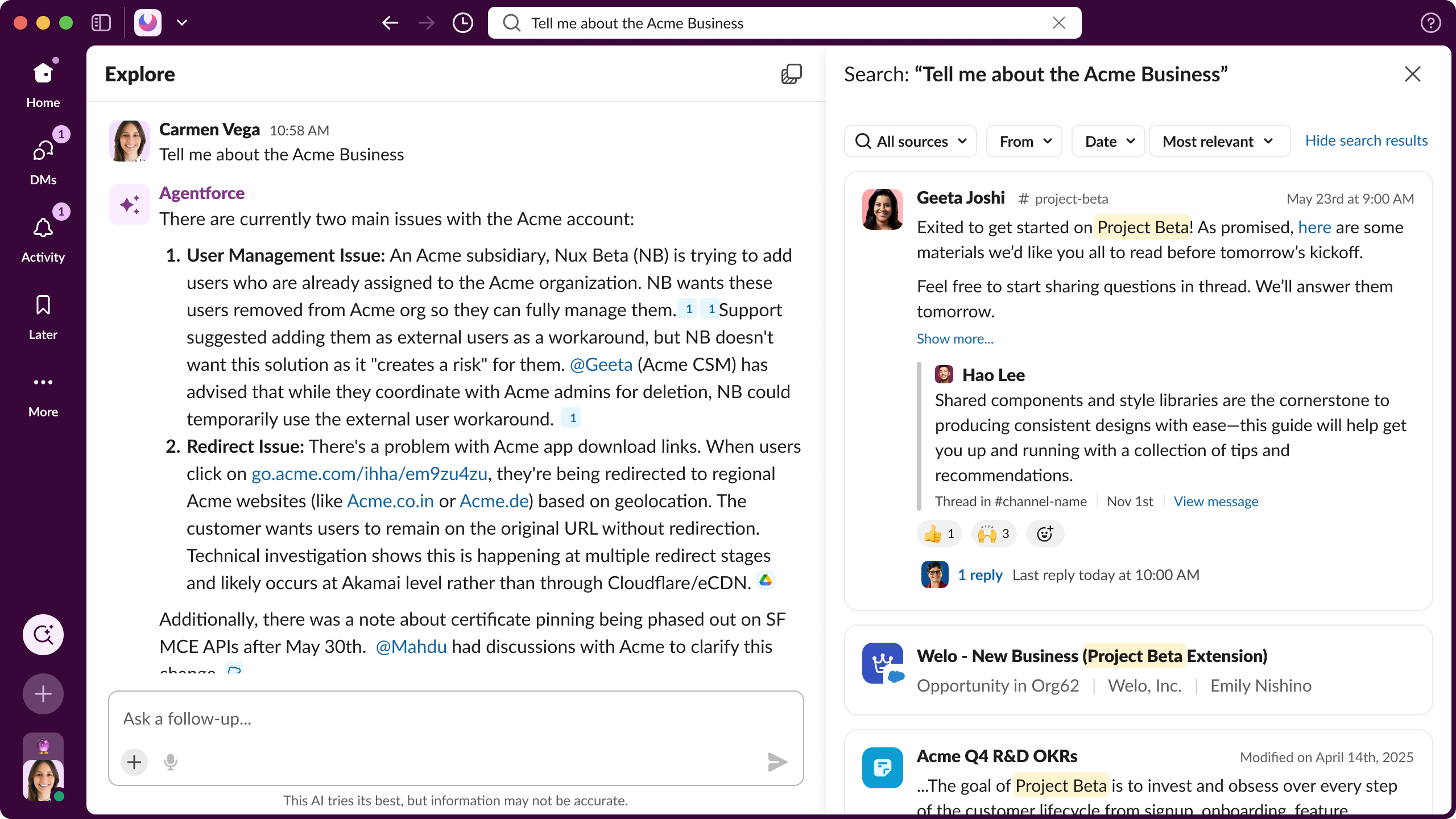Expand the workspace switcher chevron
Image resolution: width=1456 pixels, height=819 pixels.
click(x=182, y=23)
